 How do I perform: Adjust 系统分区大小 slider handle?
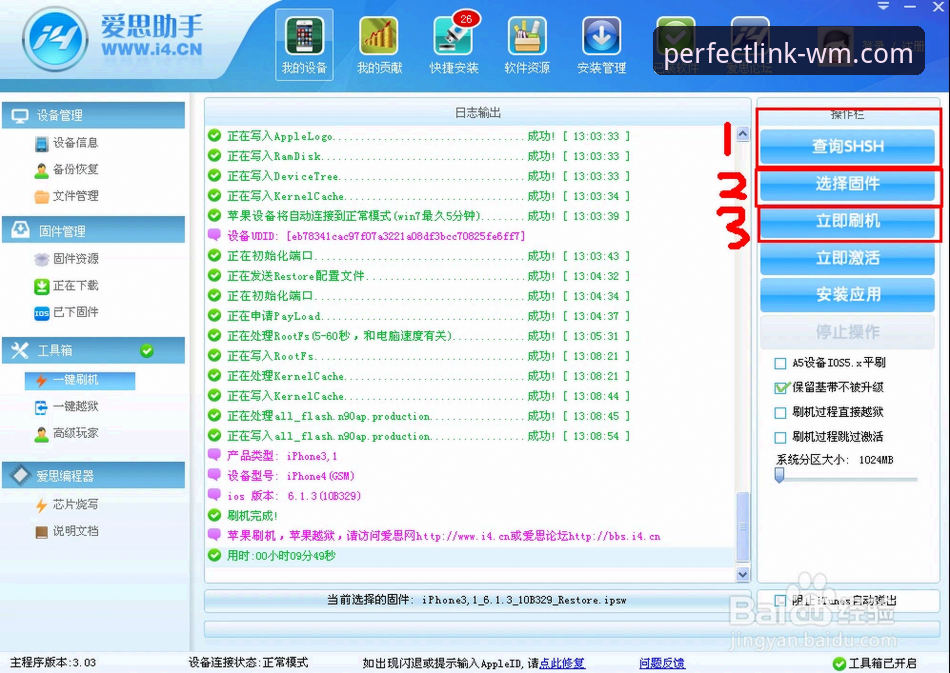point(780,474)
